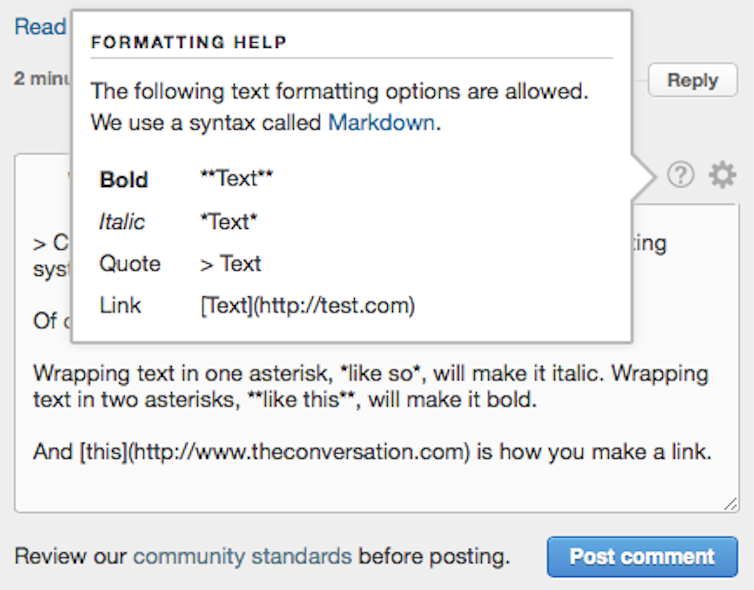
Task: Submit with the Post comment button
Action: pyautogui.click(x=642, y=556)
